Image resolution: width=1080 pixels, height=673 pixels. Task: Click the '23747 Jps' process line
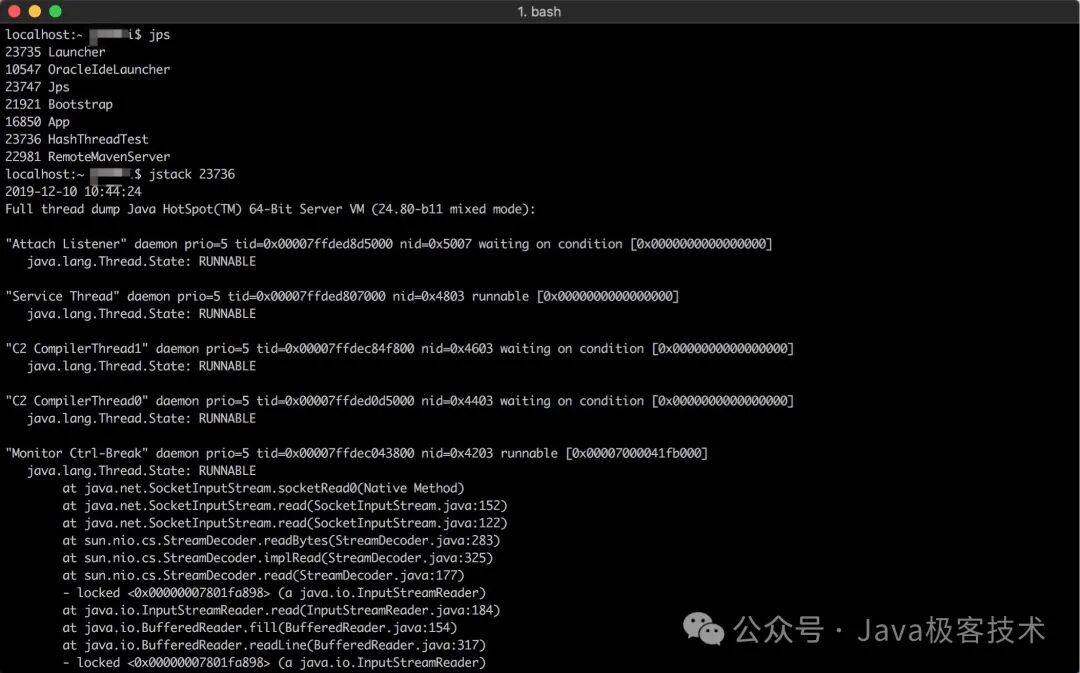coord(37,87)
